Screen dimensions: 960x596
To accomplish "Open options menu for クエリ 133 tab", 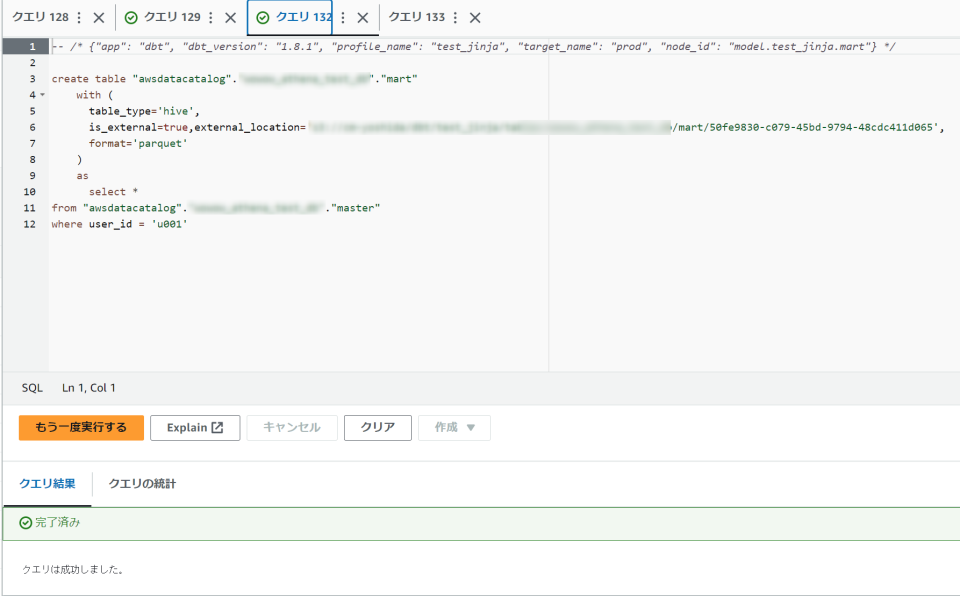I will (455, 18).
